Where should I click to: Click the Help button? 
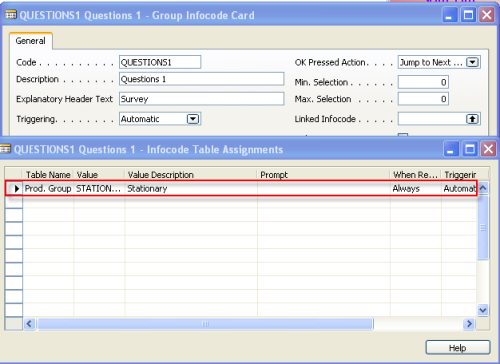(x=458, y=348)
